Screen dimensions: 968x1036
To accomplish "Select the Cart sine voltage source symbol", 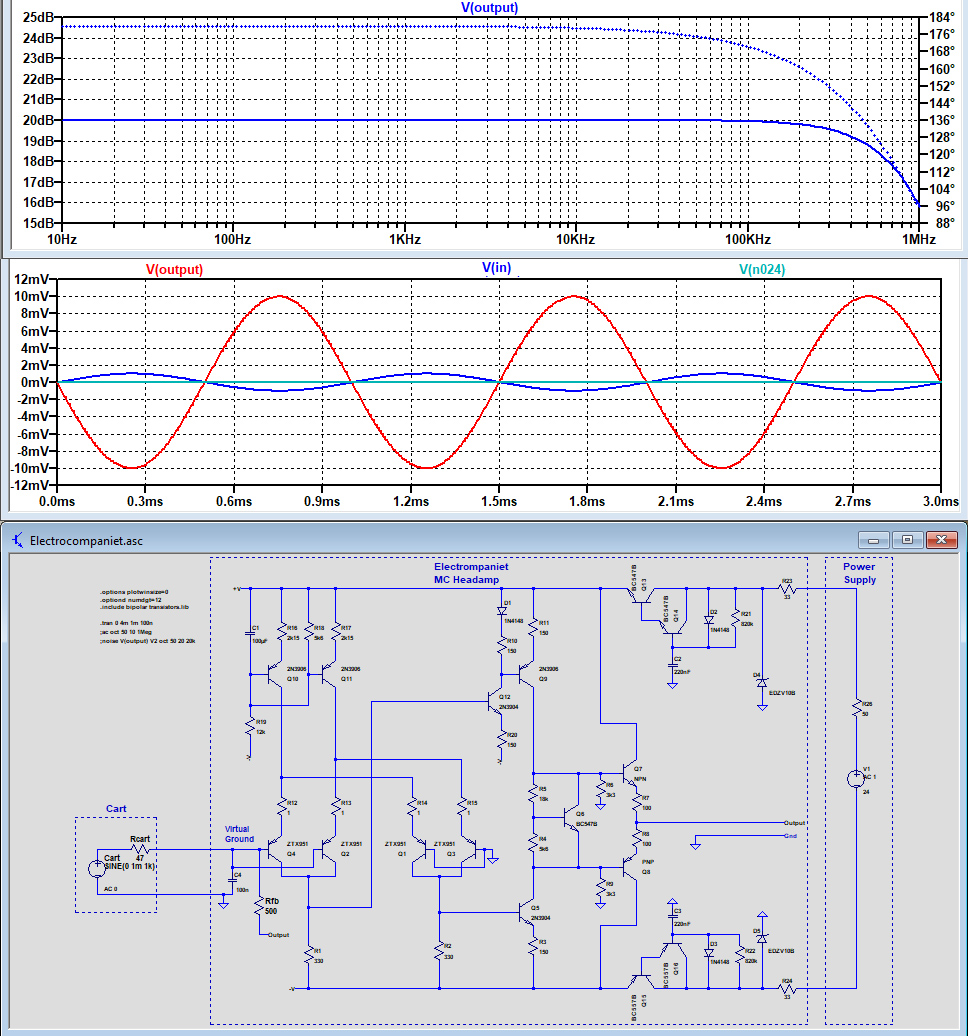I will click(x=97, y=868).
